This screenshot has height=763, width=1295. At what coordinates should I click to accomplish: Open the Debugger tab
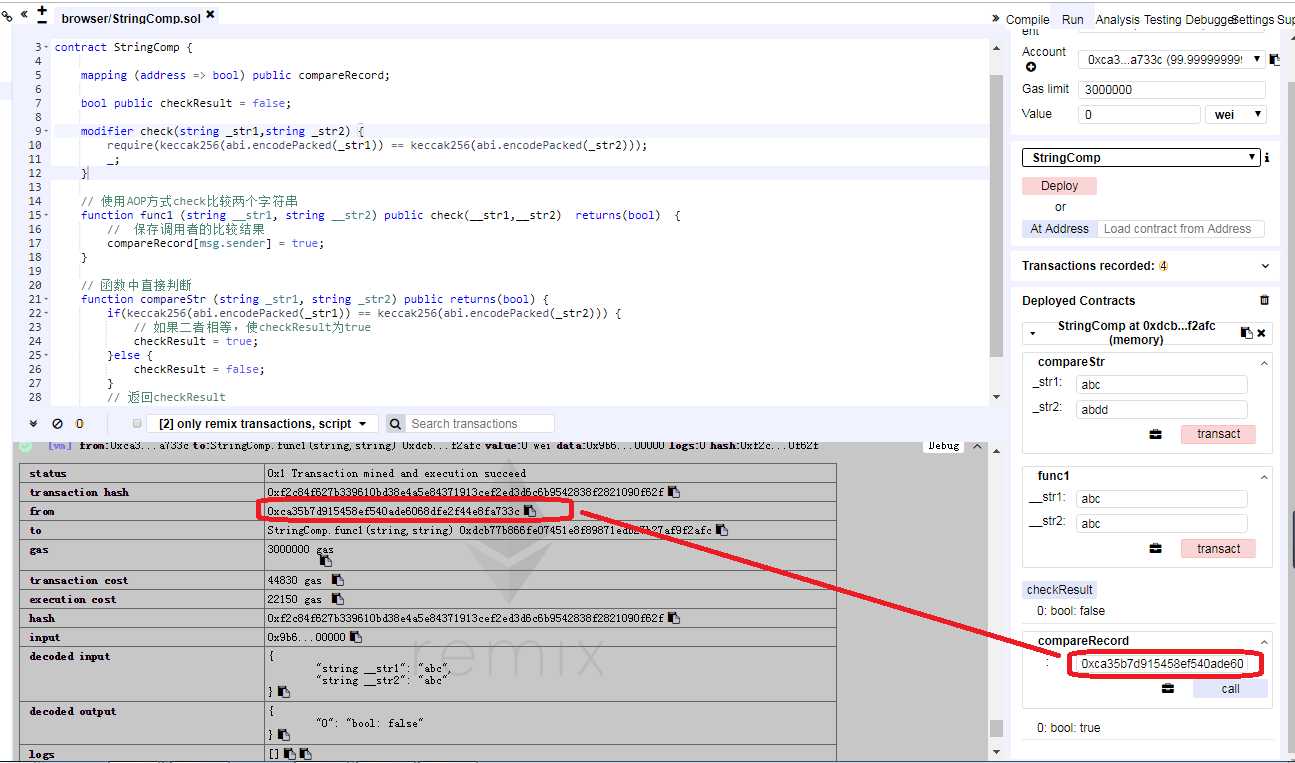click(1208, 19)
